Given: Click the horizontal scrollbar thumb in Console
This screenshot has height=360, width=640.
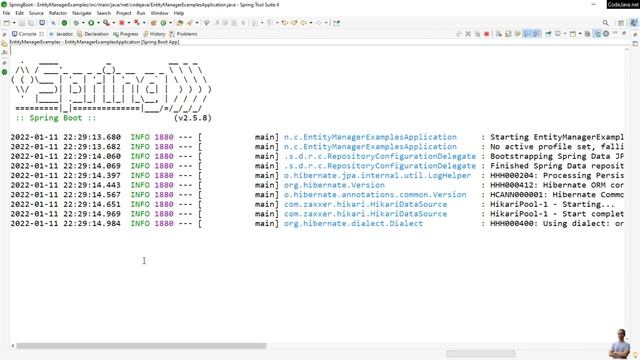Looking at the screenshot, I should tap(141, 346).
